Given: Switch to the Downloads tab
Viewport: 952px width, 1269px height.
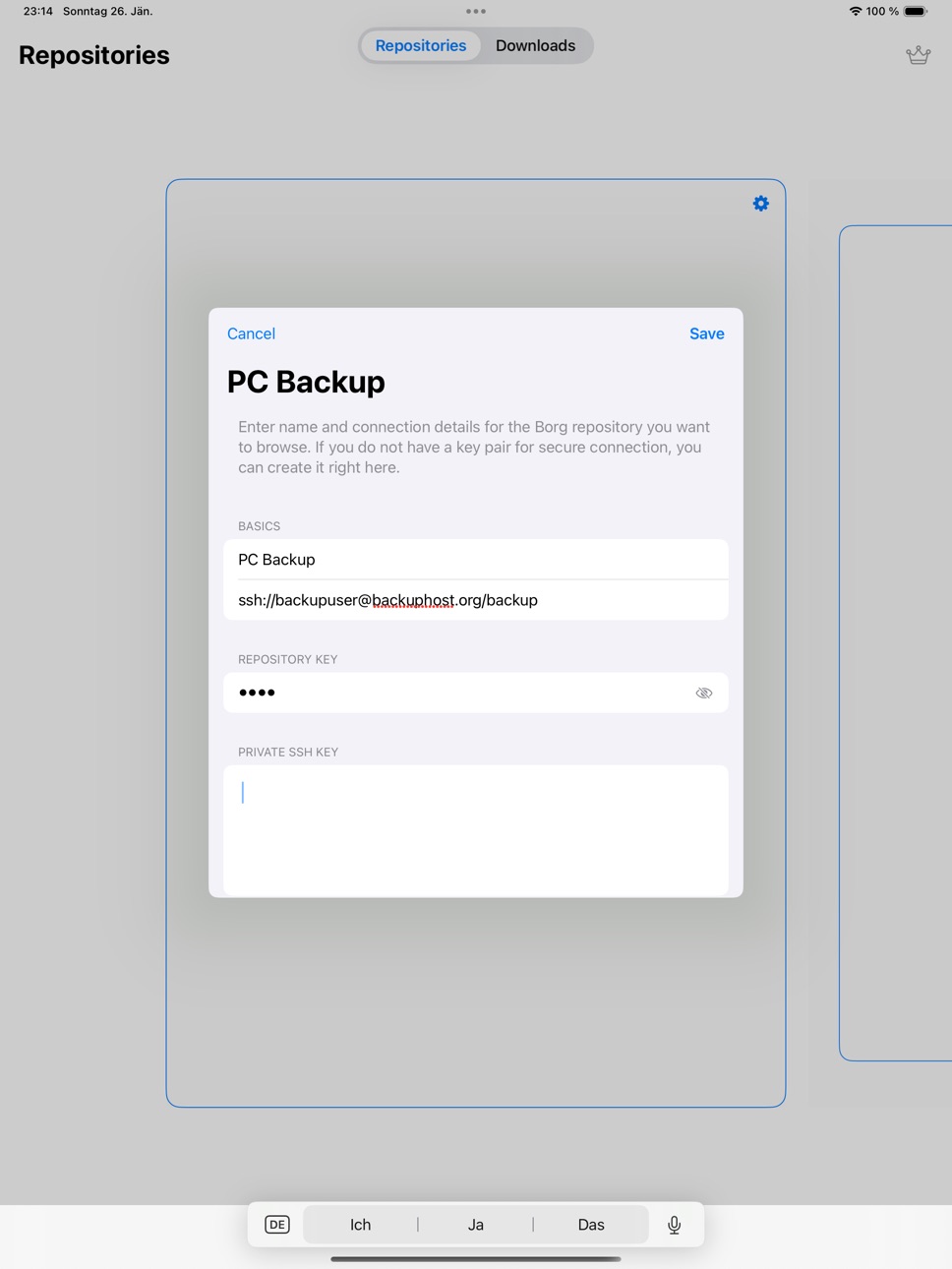Looking at the screenshot, I should pyautogui.click(x=535, y=45).
